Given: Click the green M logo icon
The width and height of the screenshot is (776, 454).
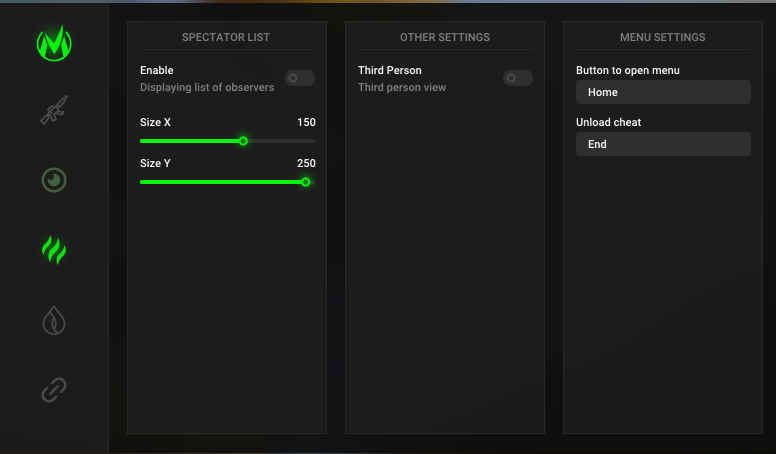Looking at the screenshot, I should coord(54,43).
